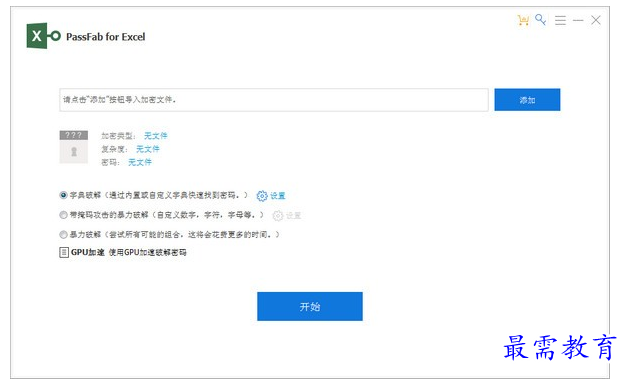Click the 加密类型 label
Screen dimensions: 625x379
(117, 135)
